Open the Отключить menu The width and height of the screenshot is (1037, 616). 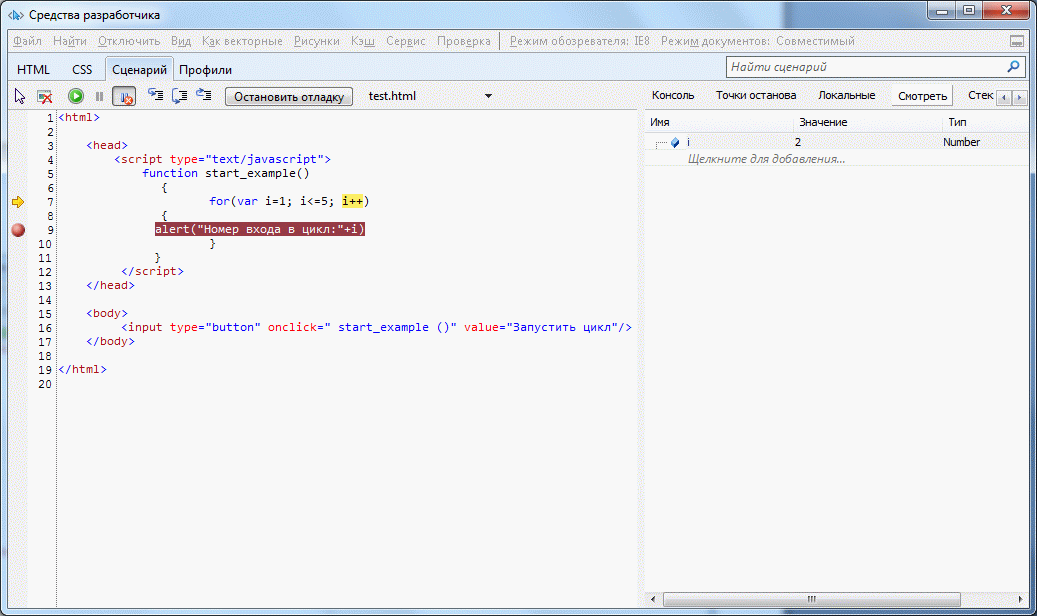coord(129,41)
